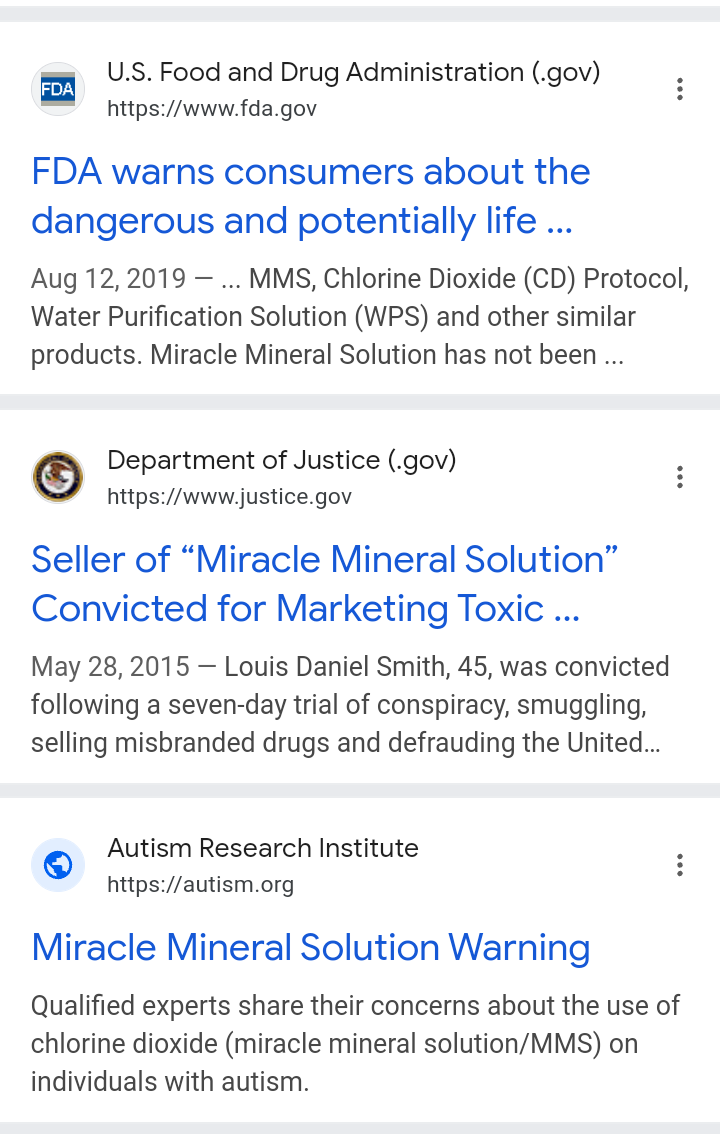Click the "May 28, 2015" date text
Screen dimensions: 720x1134
pyautogui.click(x=110, y=667)
